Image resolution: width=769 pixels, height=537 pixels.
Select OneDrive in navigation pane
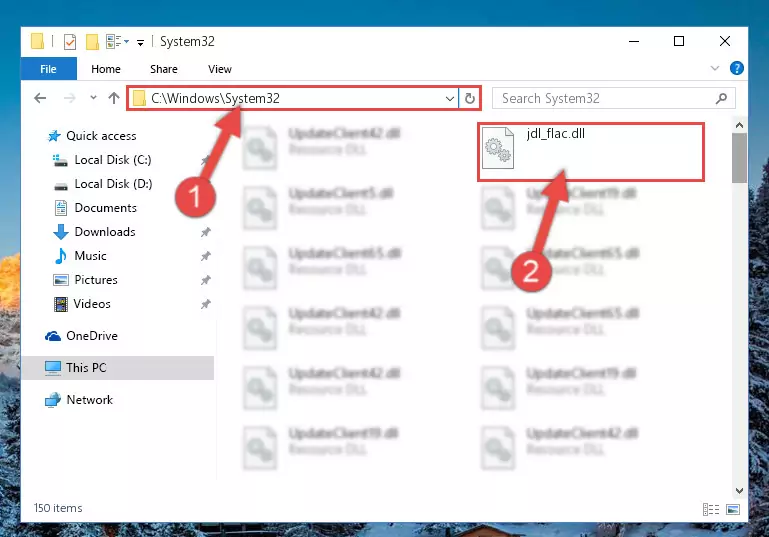[92, 336]
